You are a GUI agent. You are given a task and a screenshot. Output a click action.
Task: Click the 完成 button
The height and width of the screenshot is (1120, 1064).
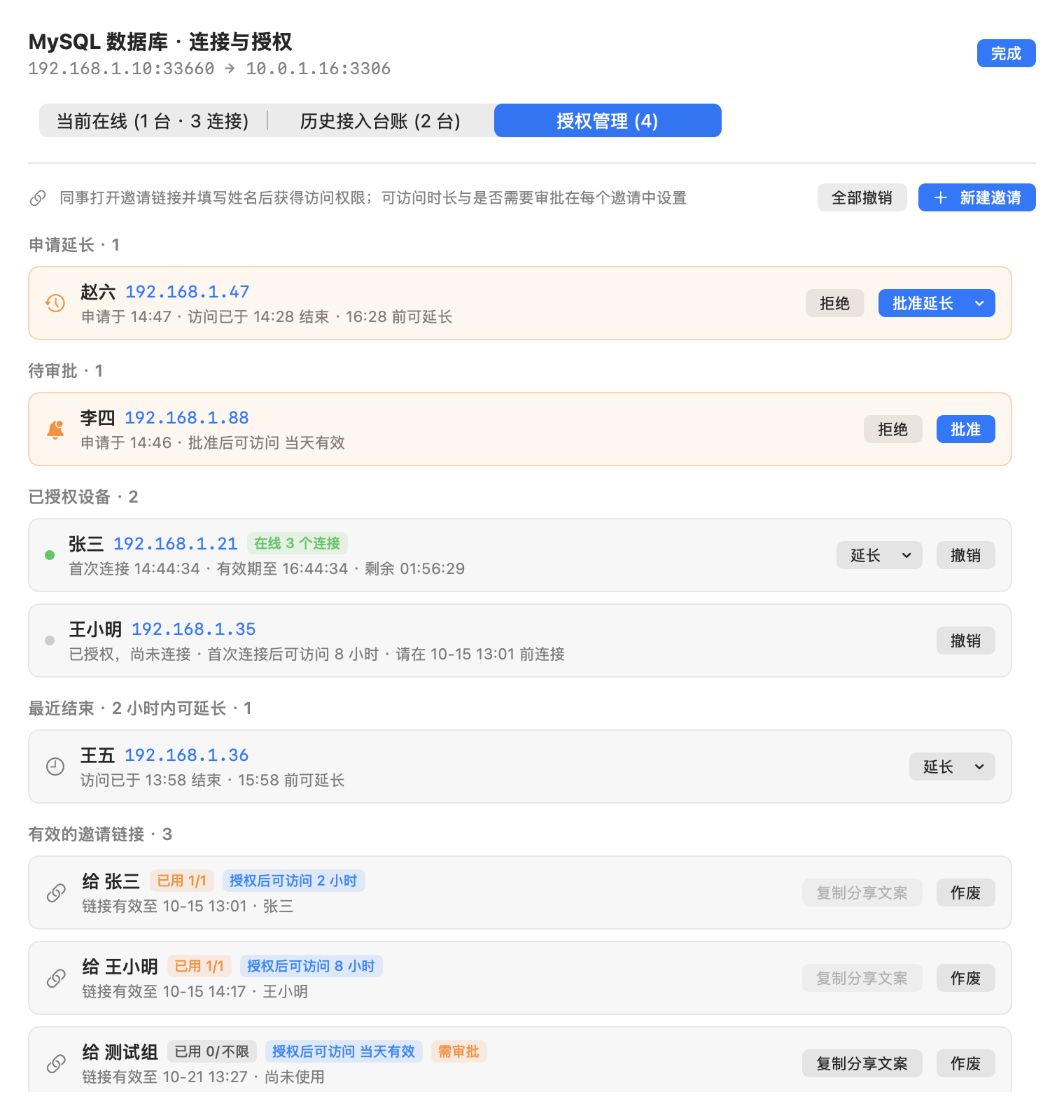point(1006,53)
